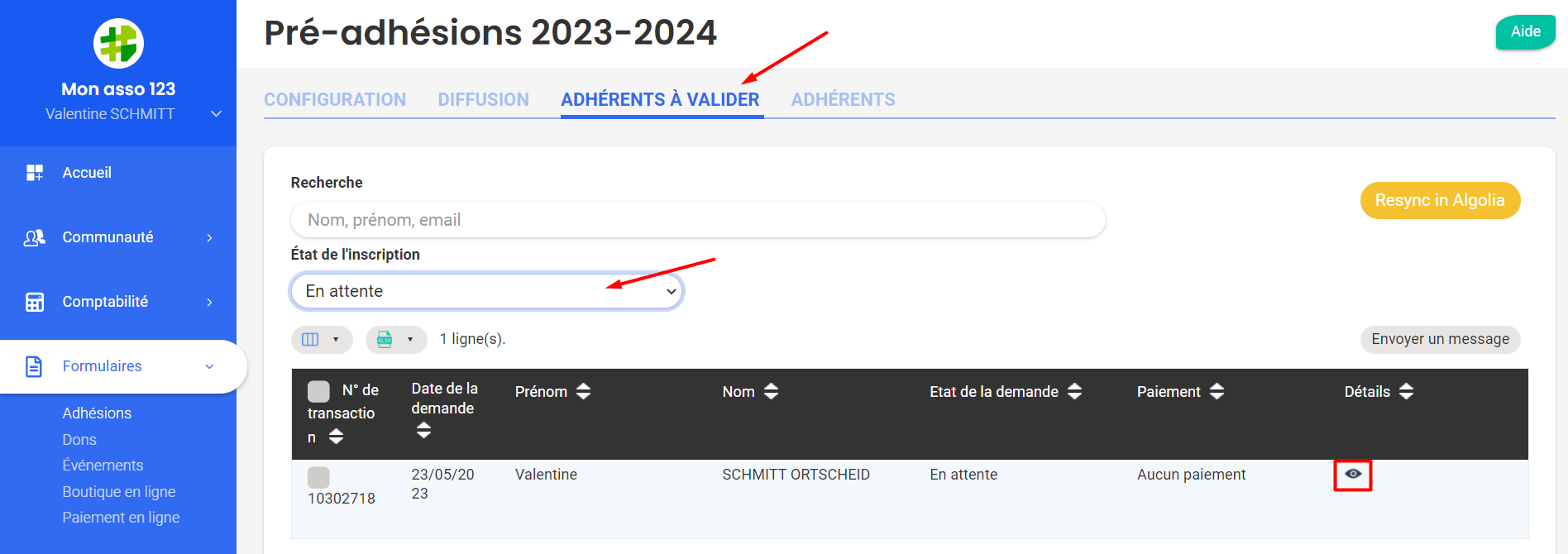
Task: Click the Comptabilité calculator icon
Action: 35,302
